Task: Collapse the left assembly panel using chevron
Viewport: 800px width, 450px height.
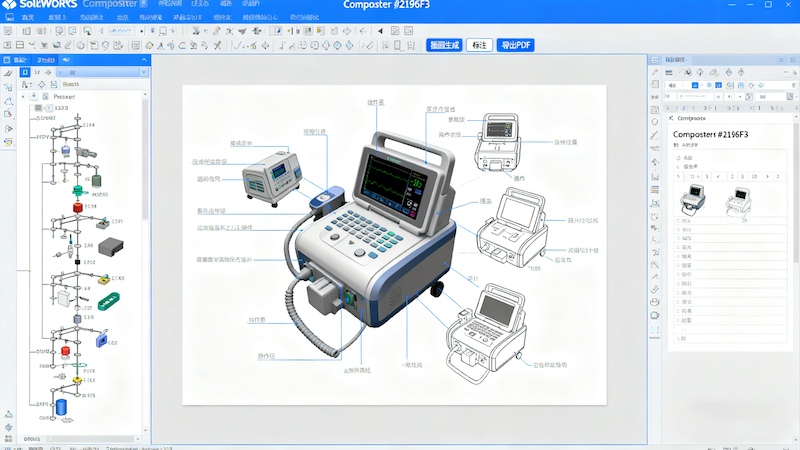Action: [144, 60]
